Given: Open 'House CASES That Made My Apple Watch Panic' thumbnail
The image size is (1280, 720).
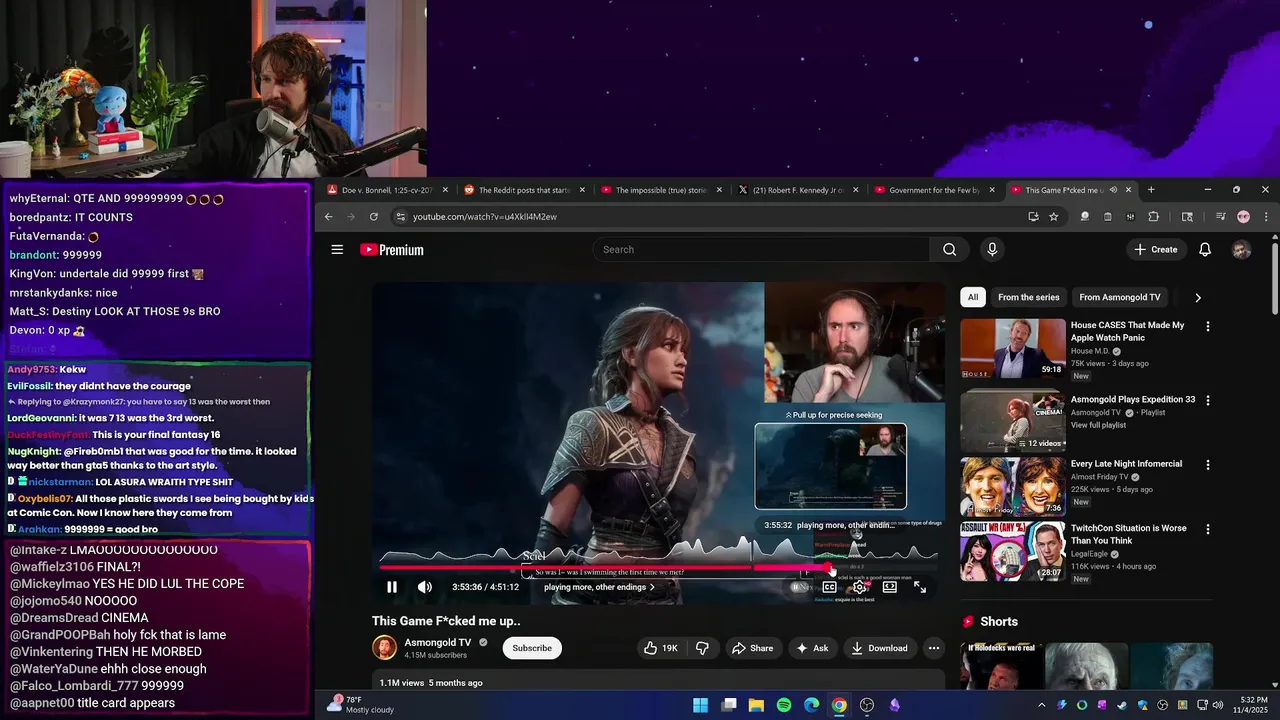Looking at the screenshot, I should tap(1013, 349).
